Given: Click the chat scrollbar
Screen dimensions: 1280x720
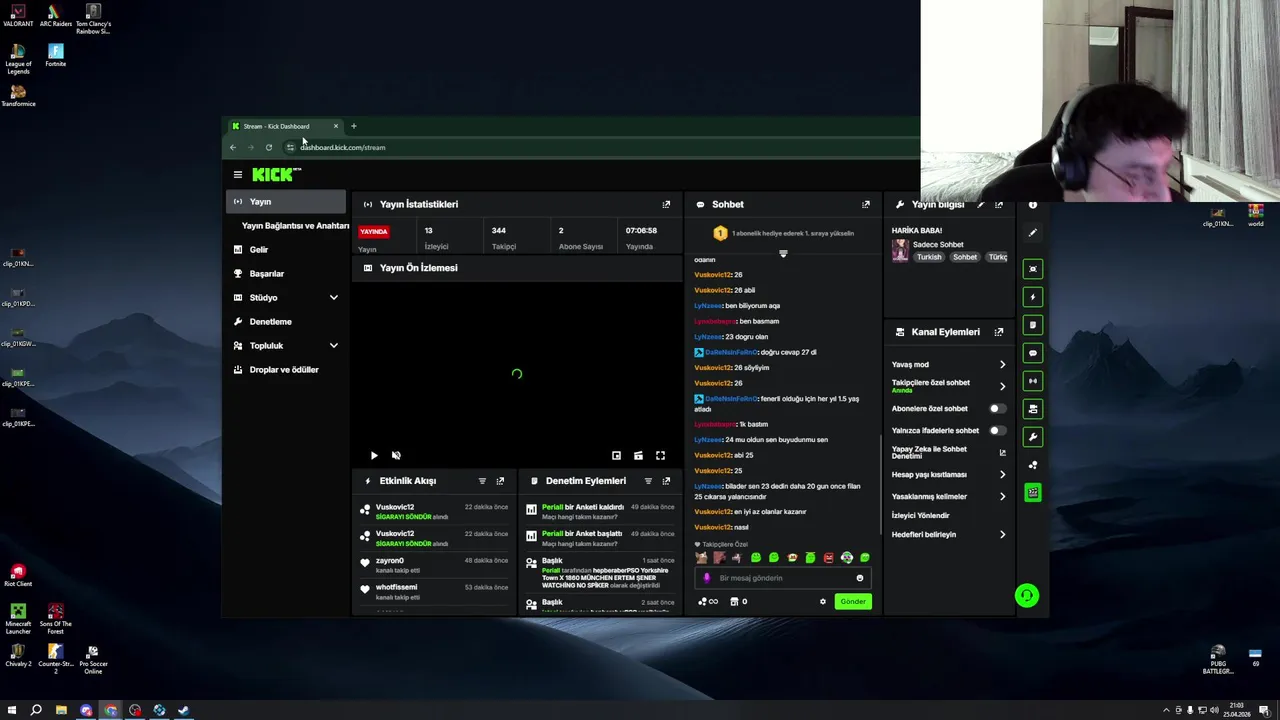Looking at the screenshot, I should tap(880, 484).
